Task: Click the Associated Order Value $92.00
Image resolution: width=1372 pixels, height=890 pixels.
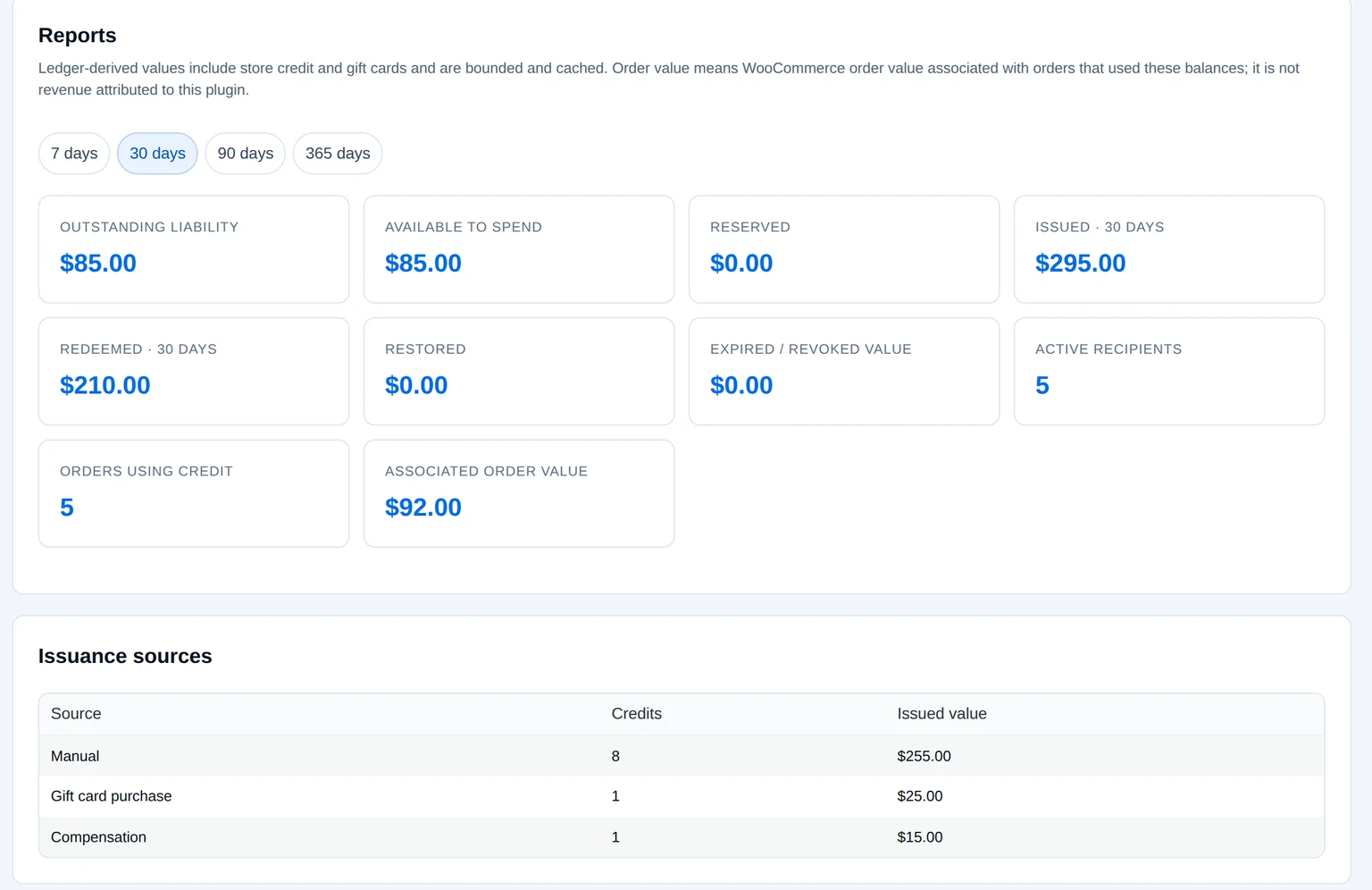Action: coord(423,508)
